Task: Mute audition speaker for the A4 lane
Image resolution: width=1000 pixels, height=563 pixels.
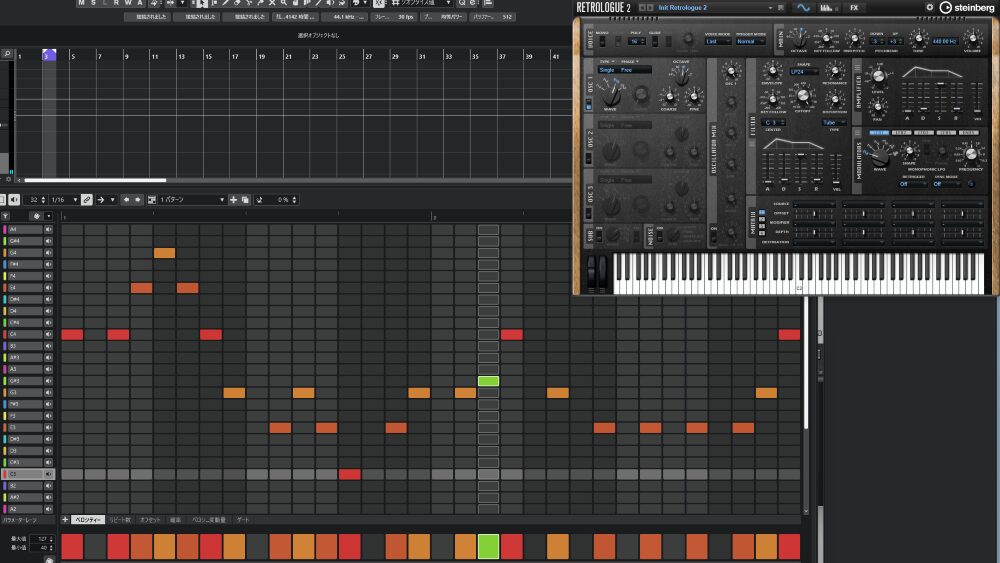Action: coord(48,230)
